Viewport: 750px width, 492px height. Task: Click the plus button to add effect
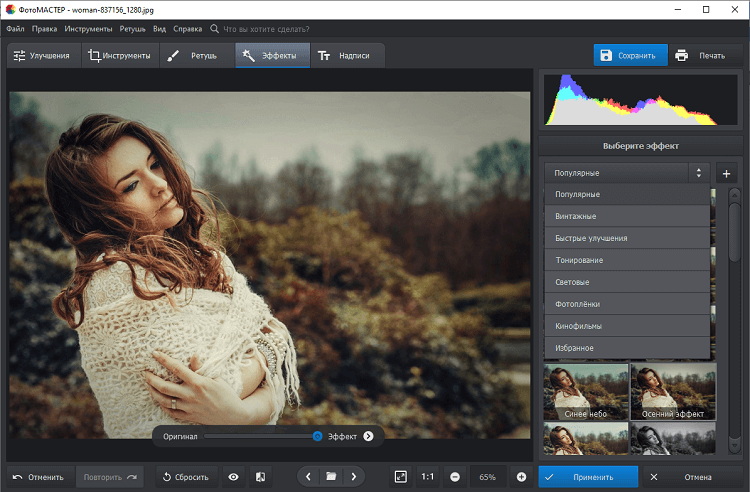click(726, 173)
